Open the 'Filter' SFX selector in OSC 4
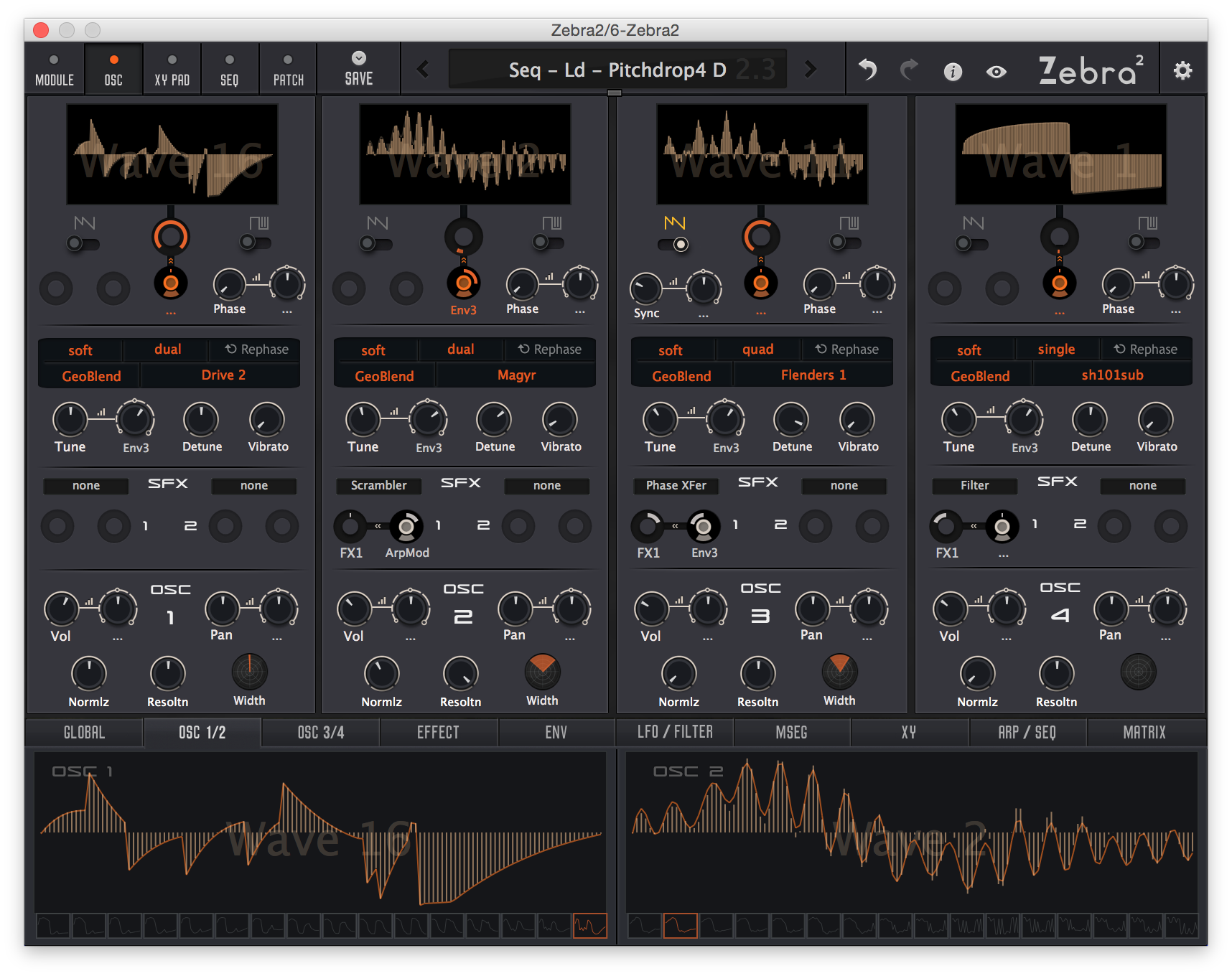 974,486
